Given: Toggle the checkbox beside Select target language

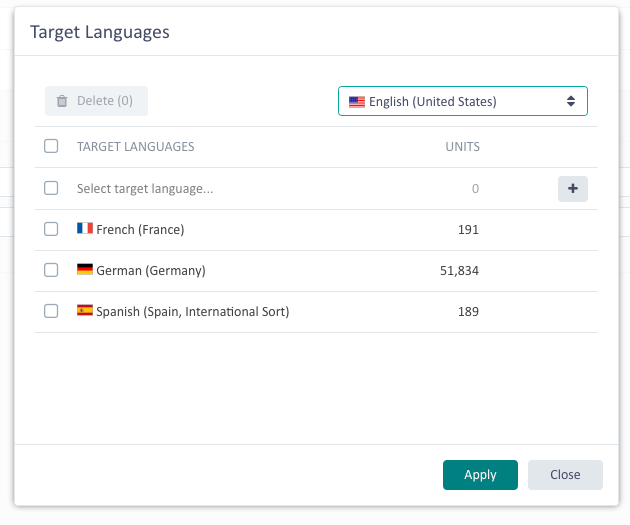Looking at the screenshot, I should [51, 188].
